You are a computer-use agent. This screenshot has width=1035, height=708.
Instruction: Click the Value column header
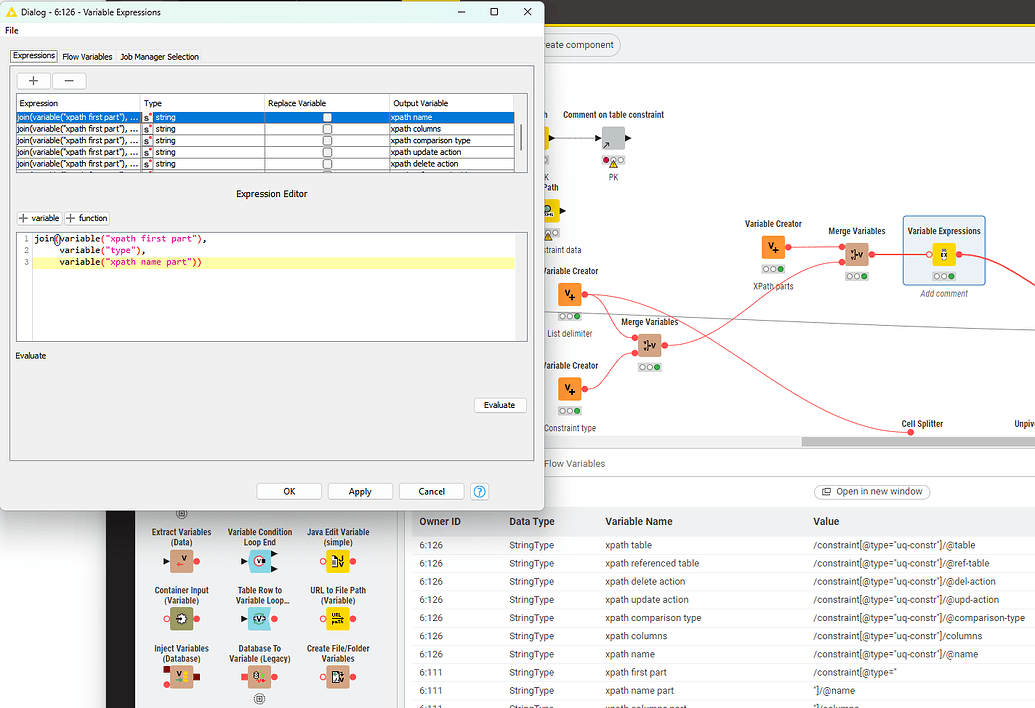pos(826,521)
